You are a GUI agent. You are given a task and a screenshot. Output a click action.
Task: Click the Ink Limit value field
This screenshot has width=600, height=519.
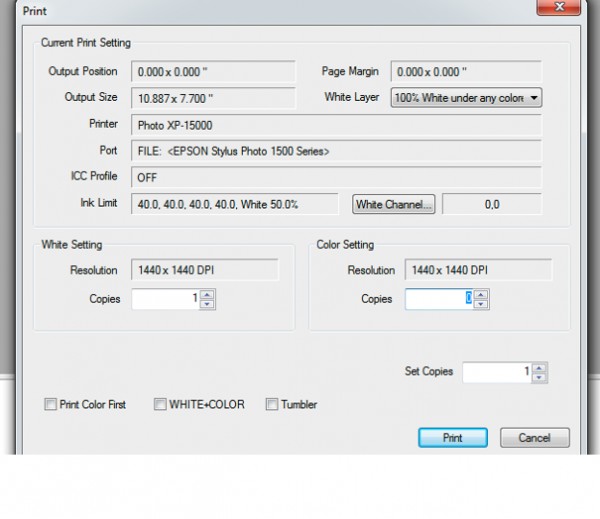(239, 205)
